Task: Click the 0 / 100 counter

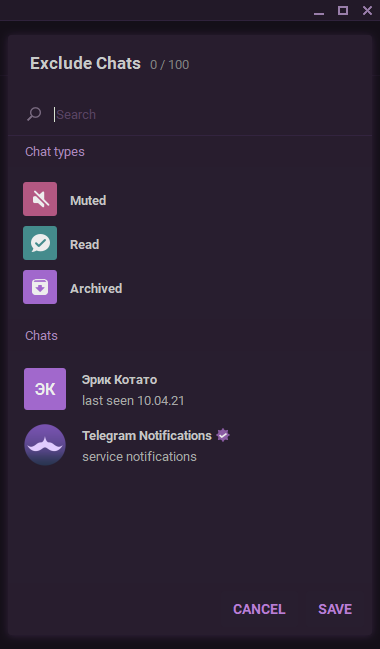Action: point(170,65)
